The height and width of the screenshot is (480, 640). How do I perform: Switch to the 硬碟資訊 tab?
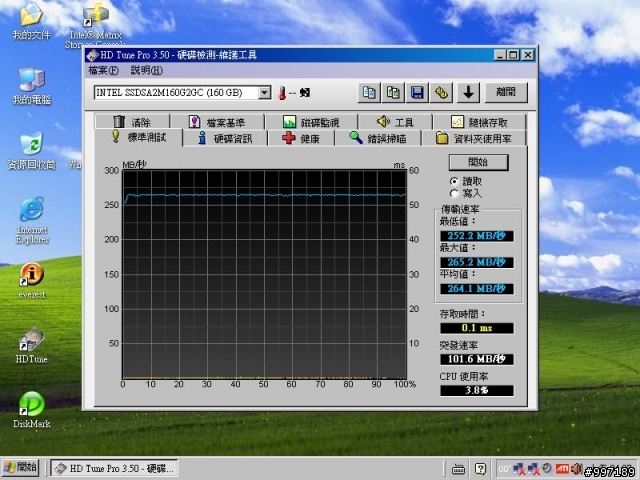[x=225, y=139]
